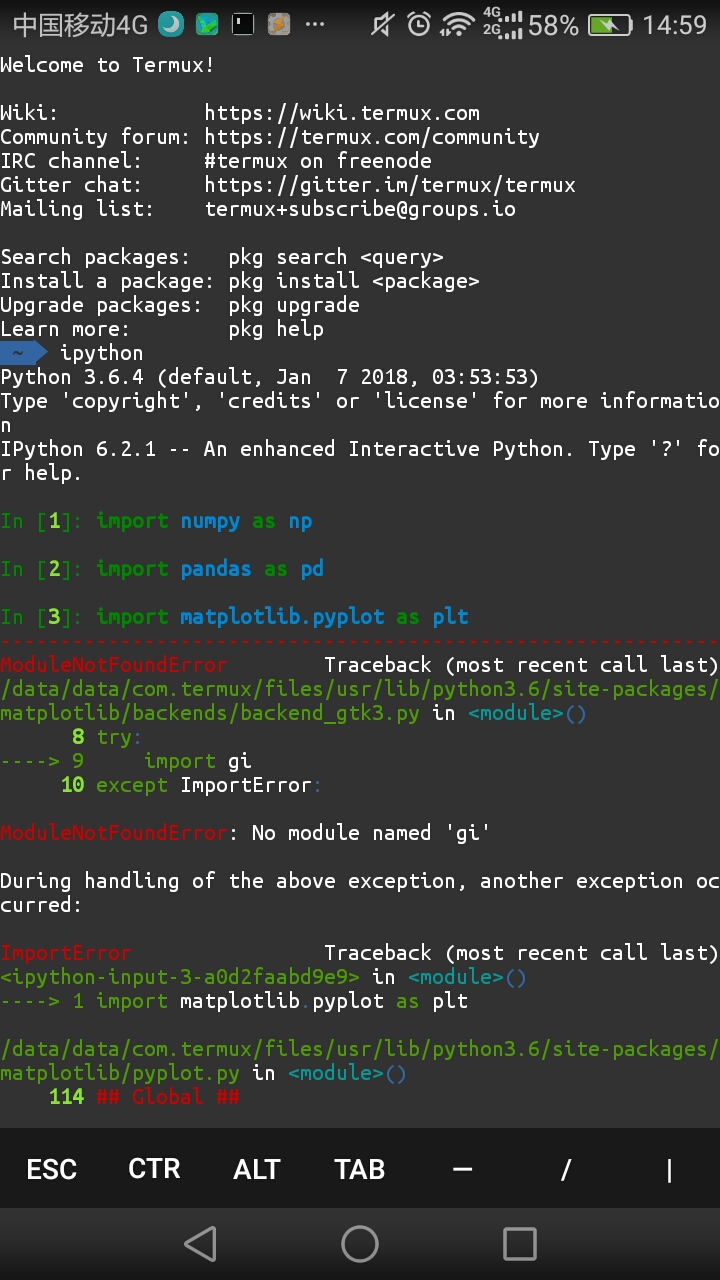The image size is (720, 1280).
Task: Tap the three-dots more notifications icon
Action: coord(315,25)
